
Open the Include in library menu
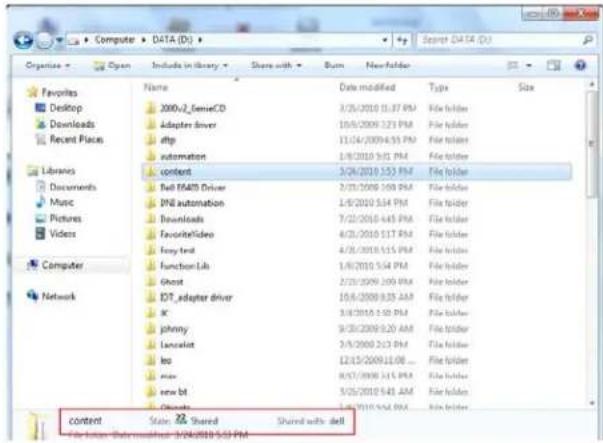[190, 65]
